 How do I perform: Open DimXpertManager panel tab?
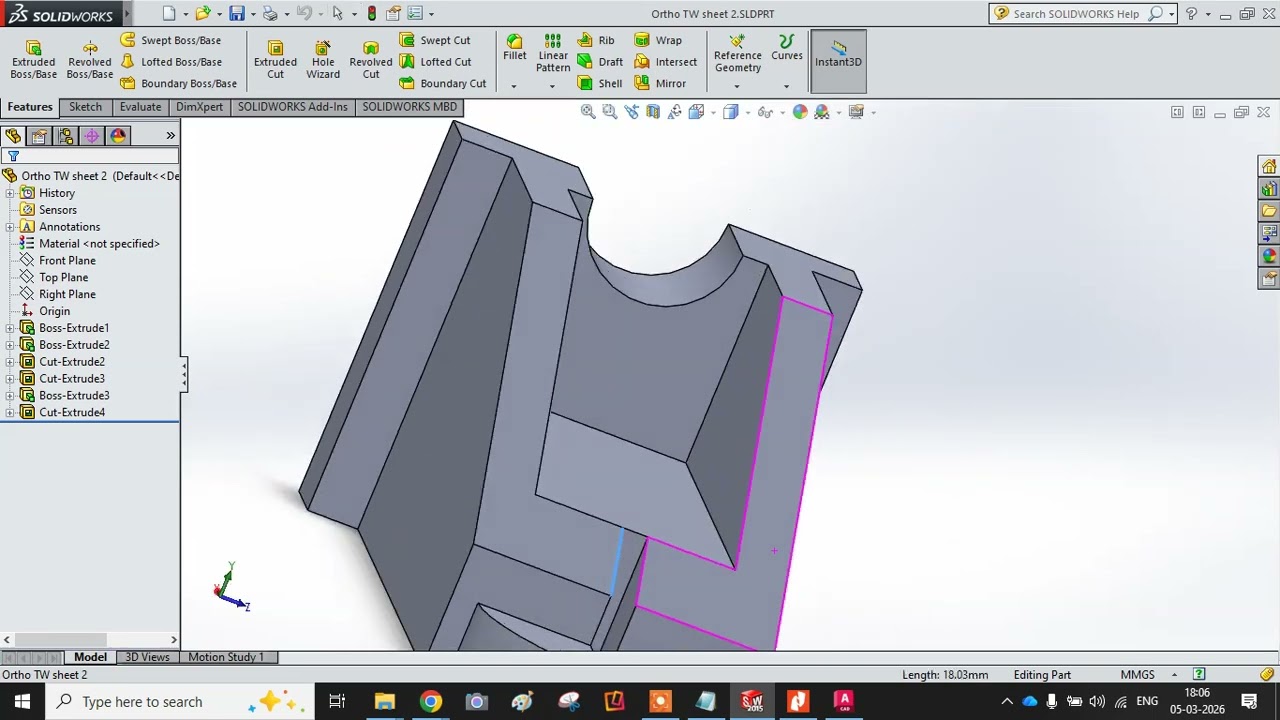[x=91, y=136]
